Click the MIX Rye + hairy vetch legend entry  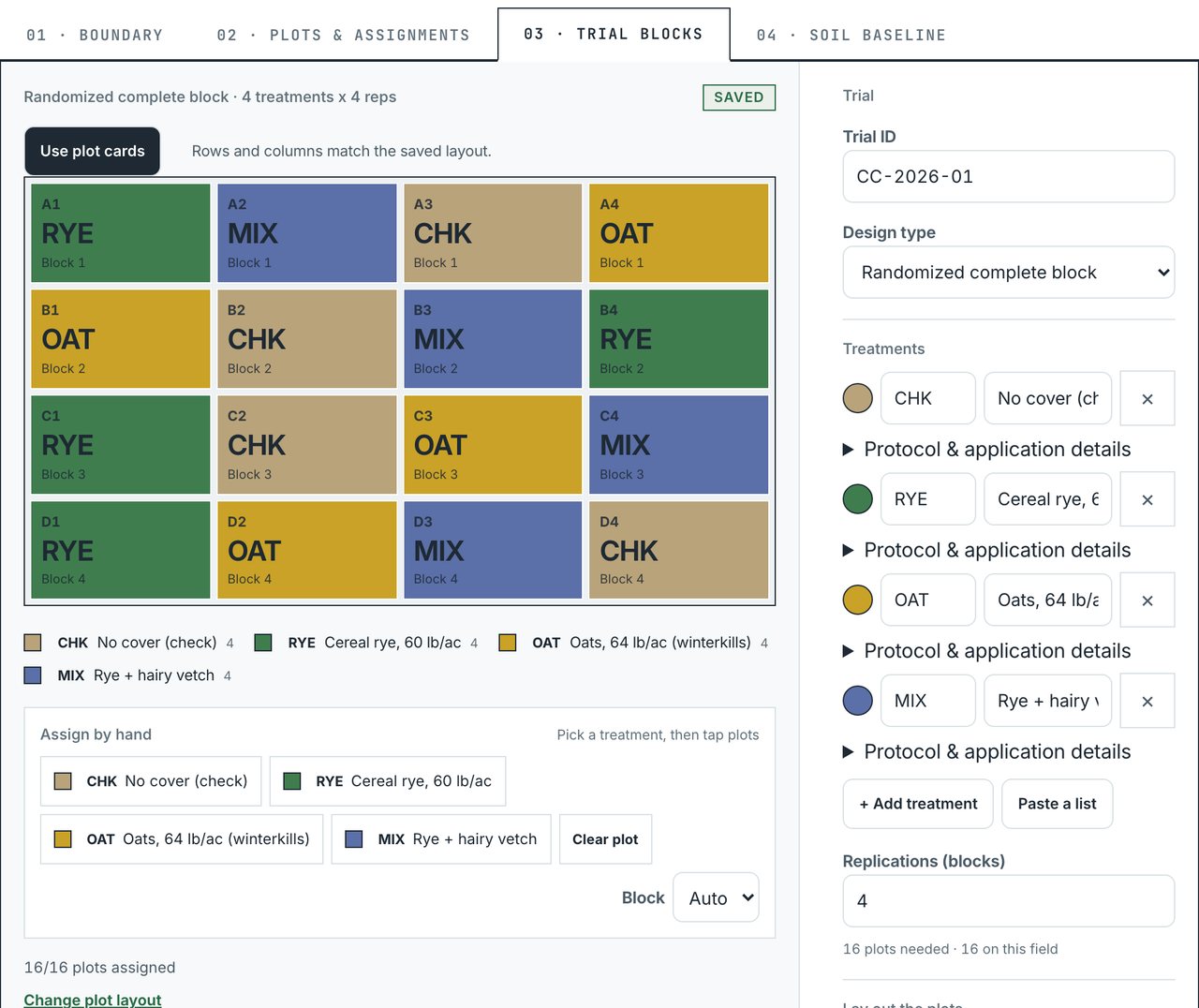click(x=128, y=675)
